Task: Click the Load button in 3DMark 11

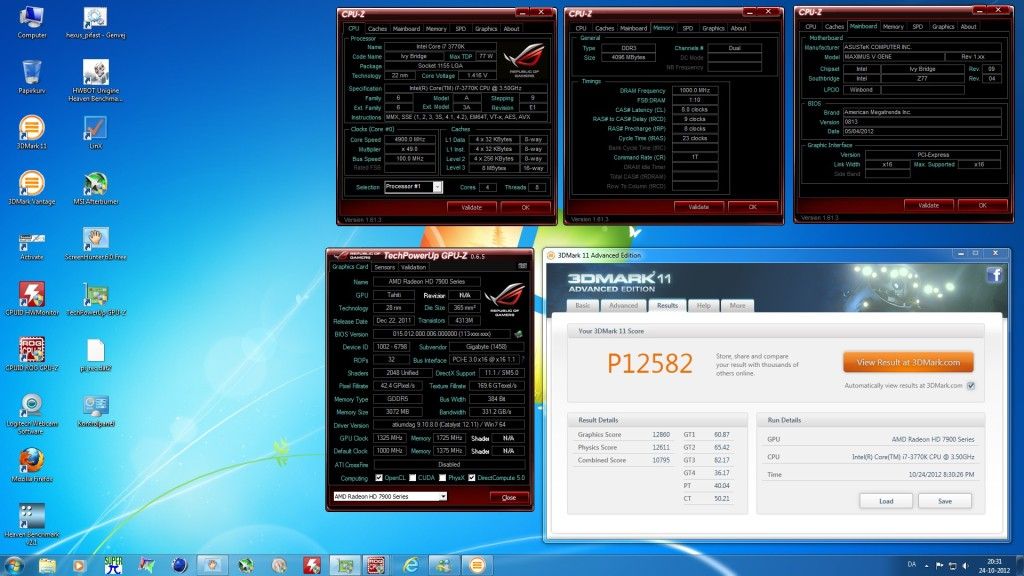Action: pyautogui.click(x=886, y=501)
